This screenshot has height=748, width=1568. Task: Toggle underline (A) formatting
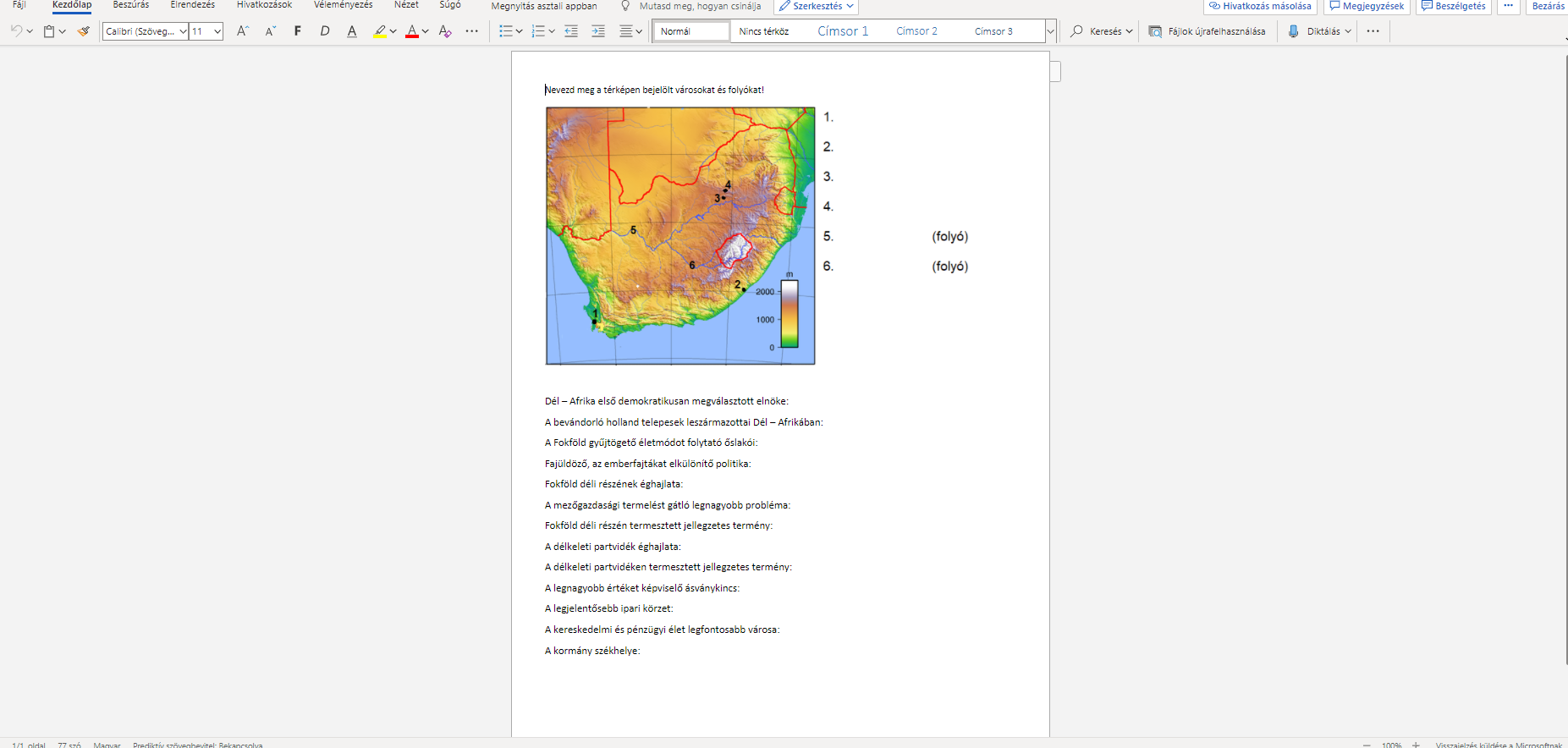tap(352, 31)
